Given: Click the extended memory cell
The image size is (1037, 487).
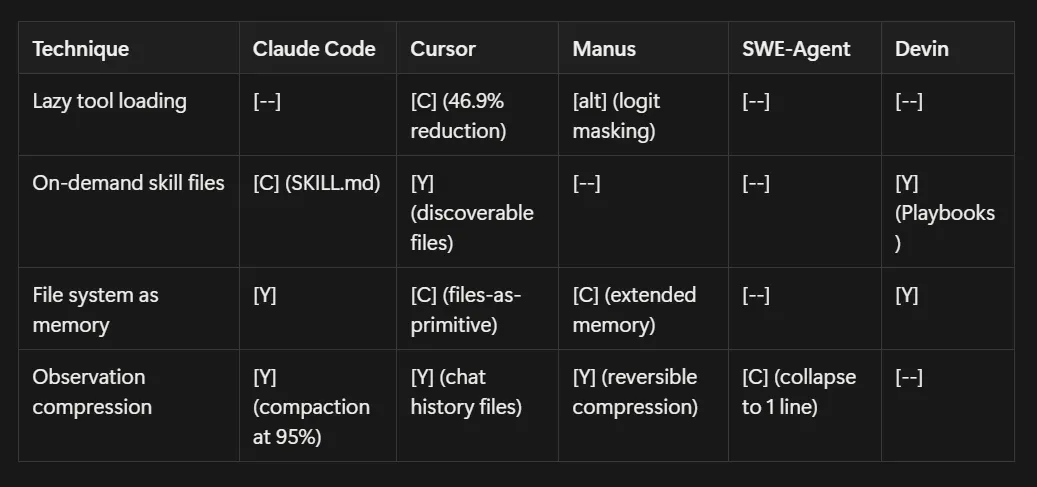Looking at the screenshot, I should [x=634, y=310].
